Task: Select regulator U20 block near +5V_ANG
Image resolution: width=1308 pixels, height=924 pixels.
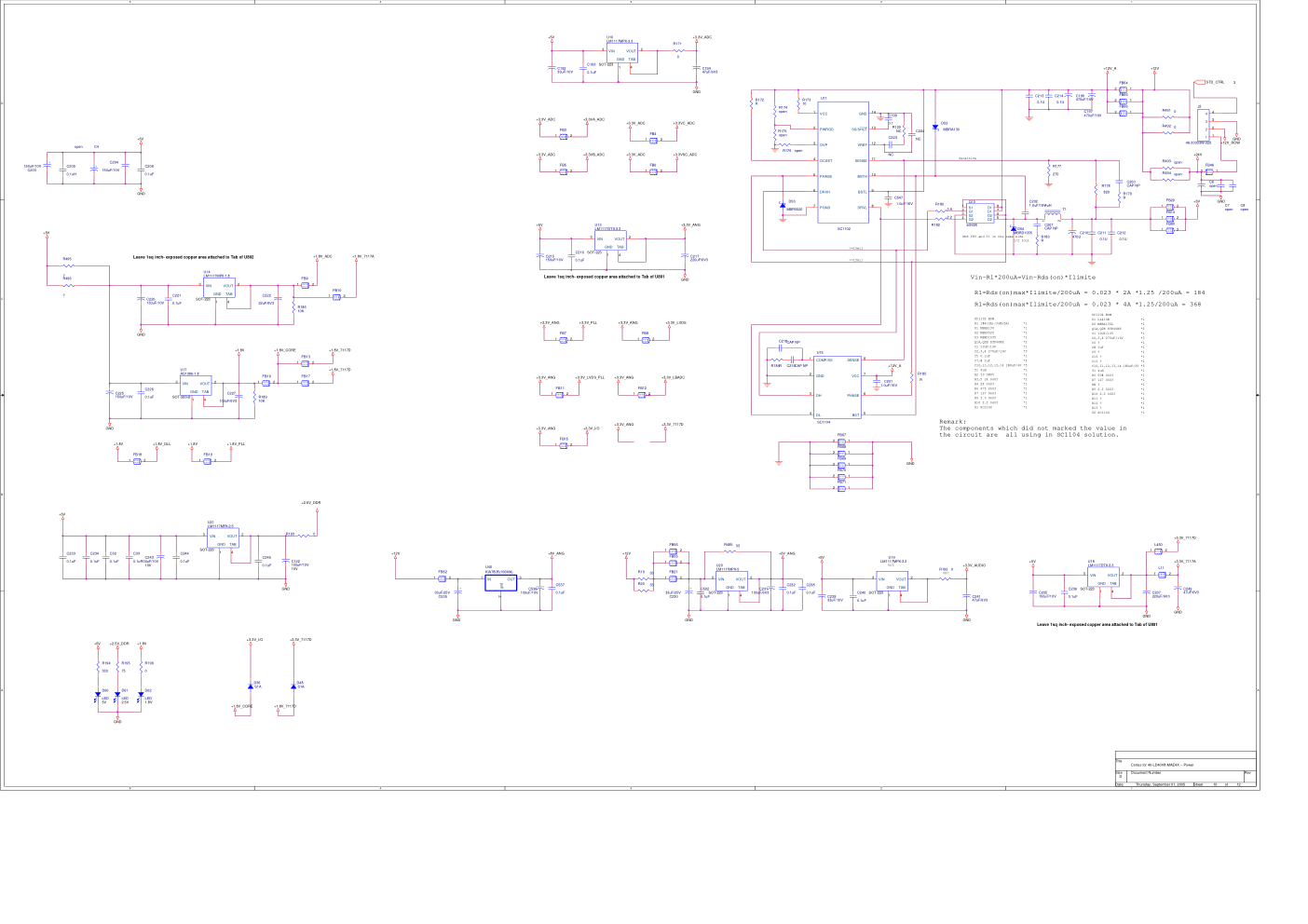Action: pos(731,582)
